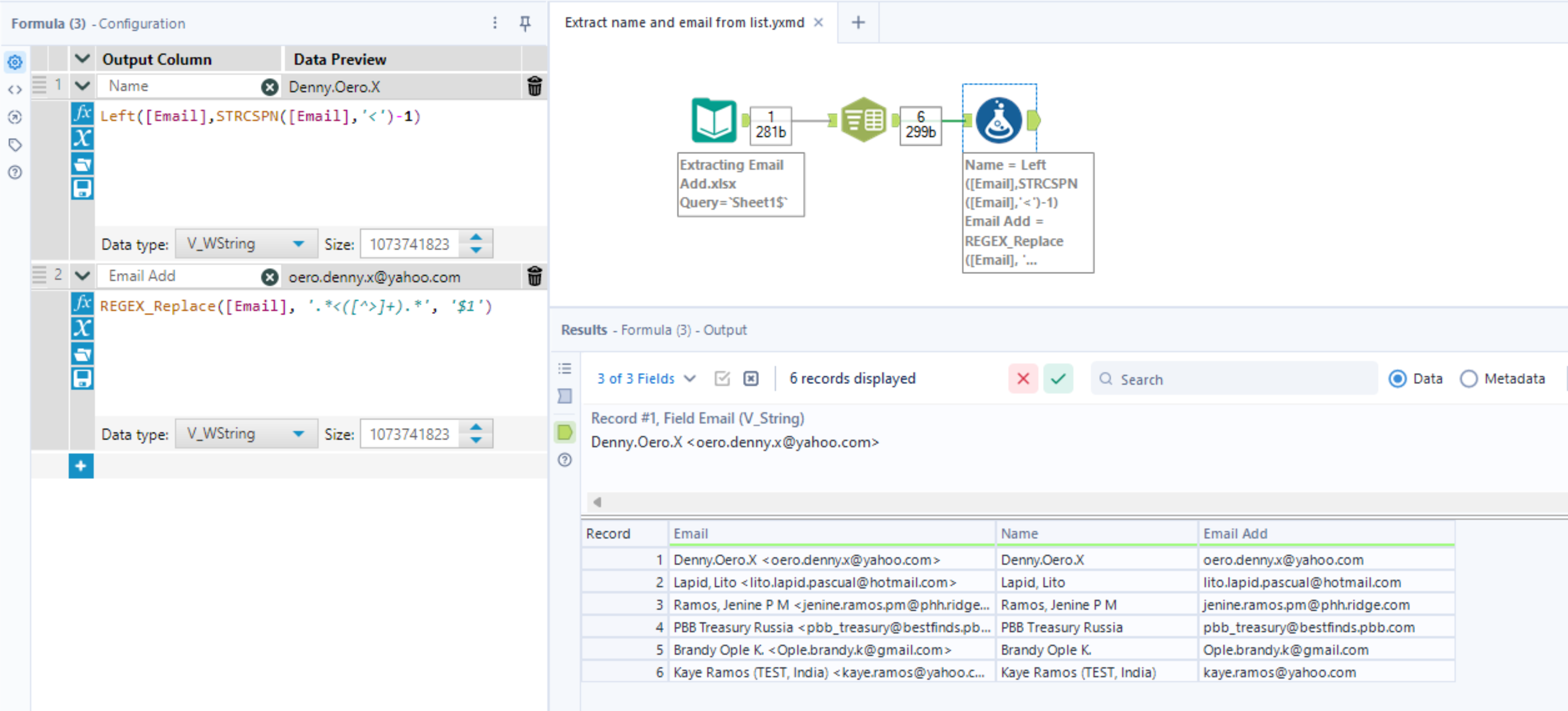Save the Name column expression
This screenshot has height=711, width=1568.
(82, 188)
